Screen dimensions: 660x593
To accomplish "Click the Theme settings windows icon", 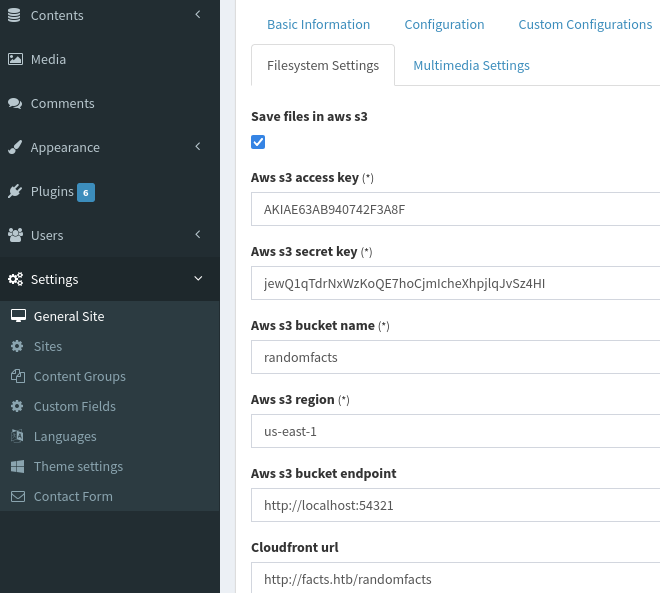I will point(17,466).
